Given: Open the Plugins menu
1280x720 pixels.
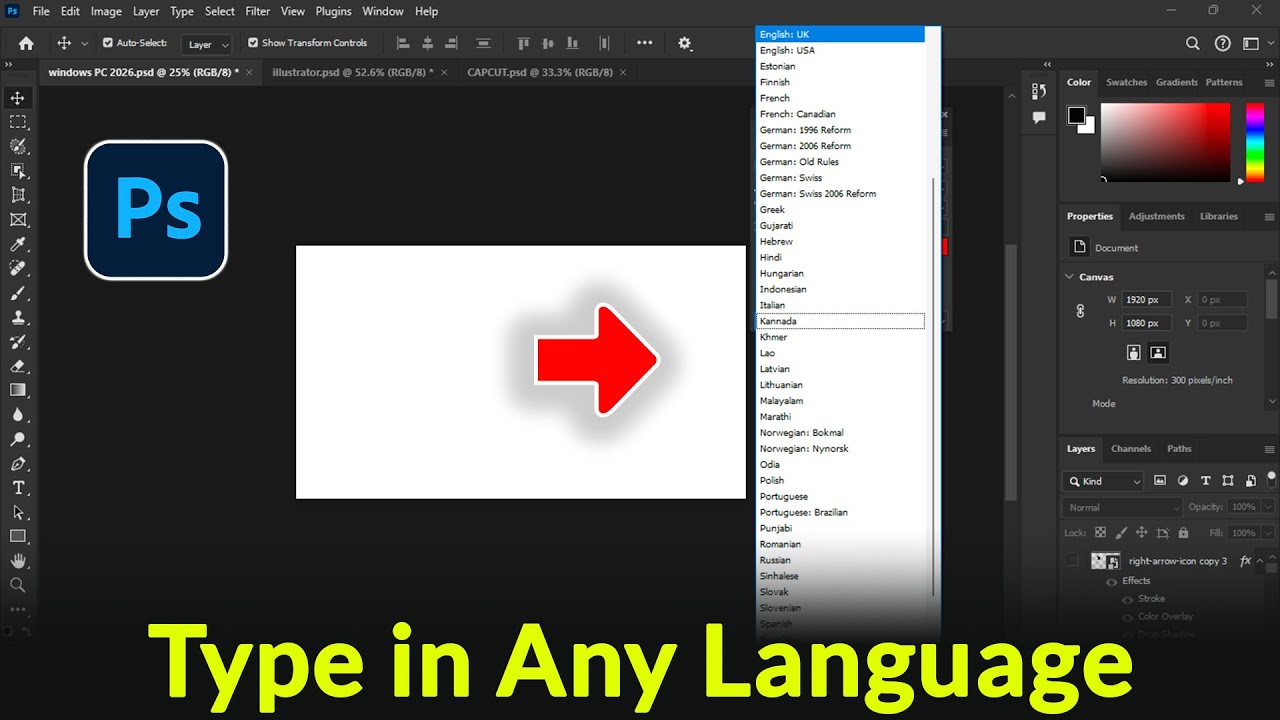Looking at the screenshot, I should (333, 11).
